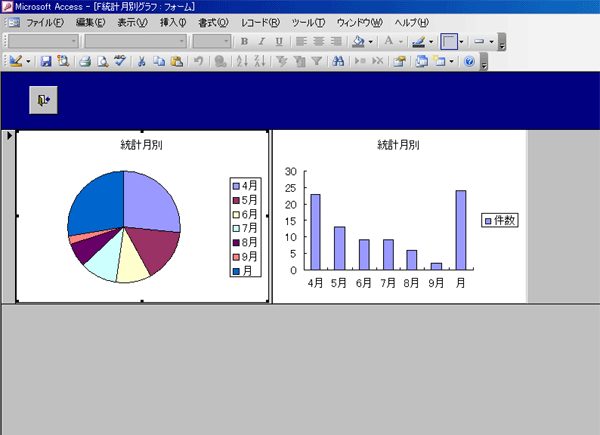Click formatting toolbar options chevron
Image resolution: width=600 pixels, height=435 pixels.
click(502, 41)
